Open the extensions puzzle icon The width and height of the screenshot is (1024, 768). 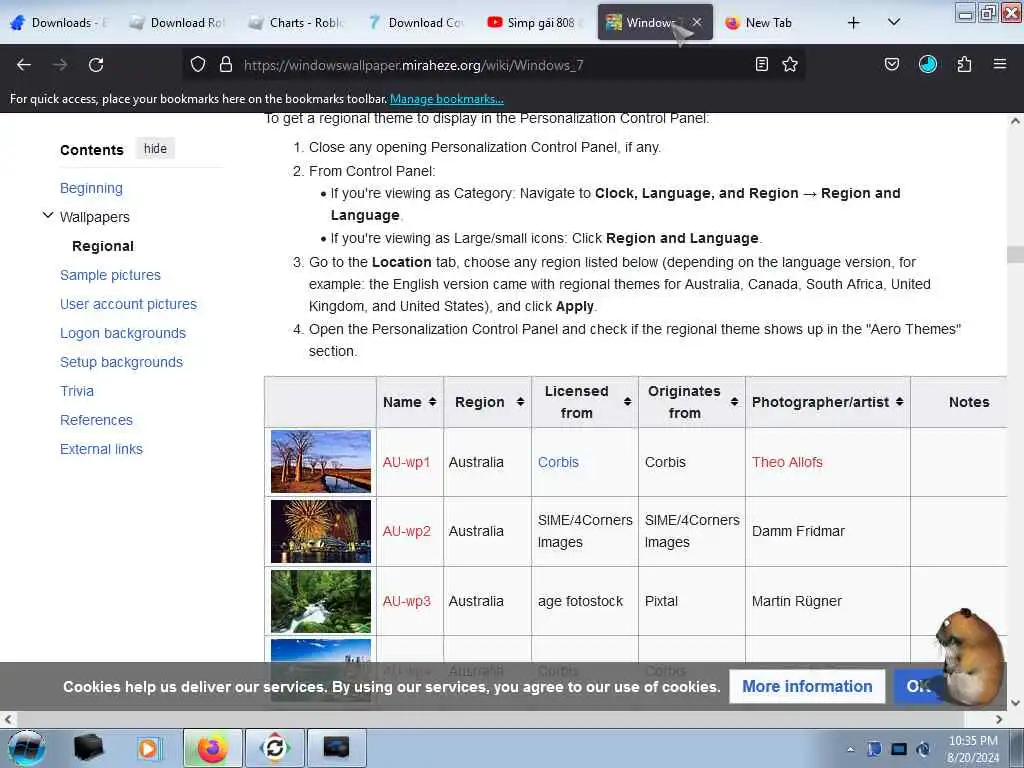(x=964, y=65)
